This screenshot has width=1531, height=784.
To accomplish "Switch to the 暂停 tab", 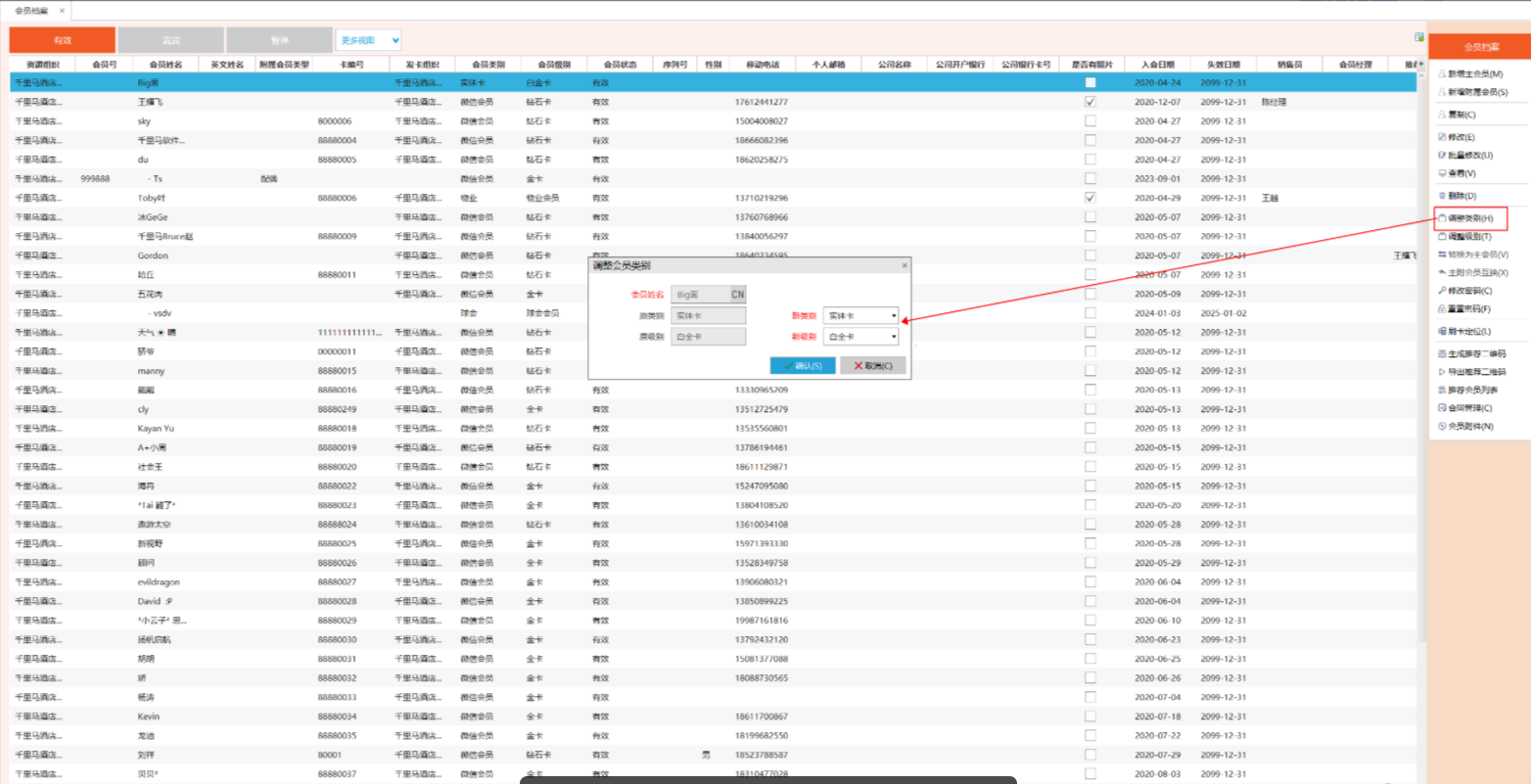I will point(279,40).
